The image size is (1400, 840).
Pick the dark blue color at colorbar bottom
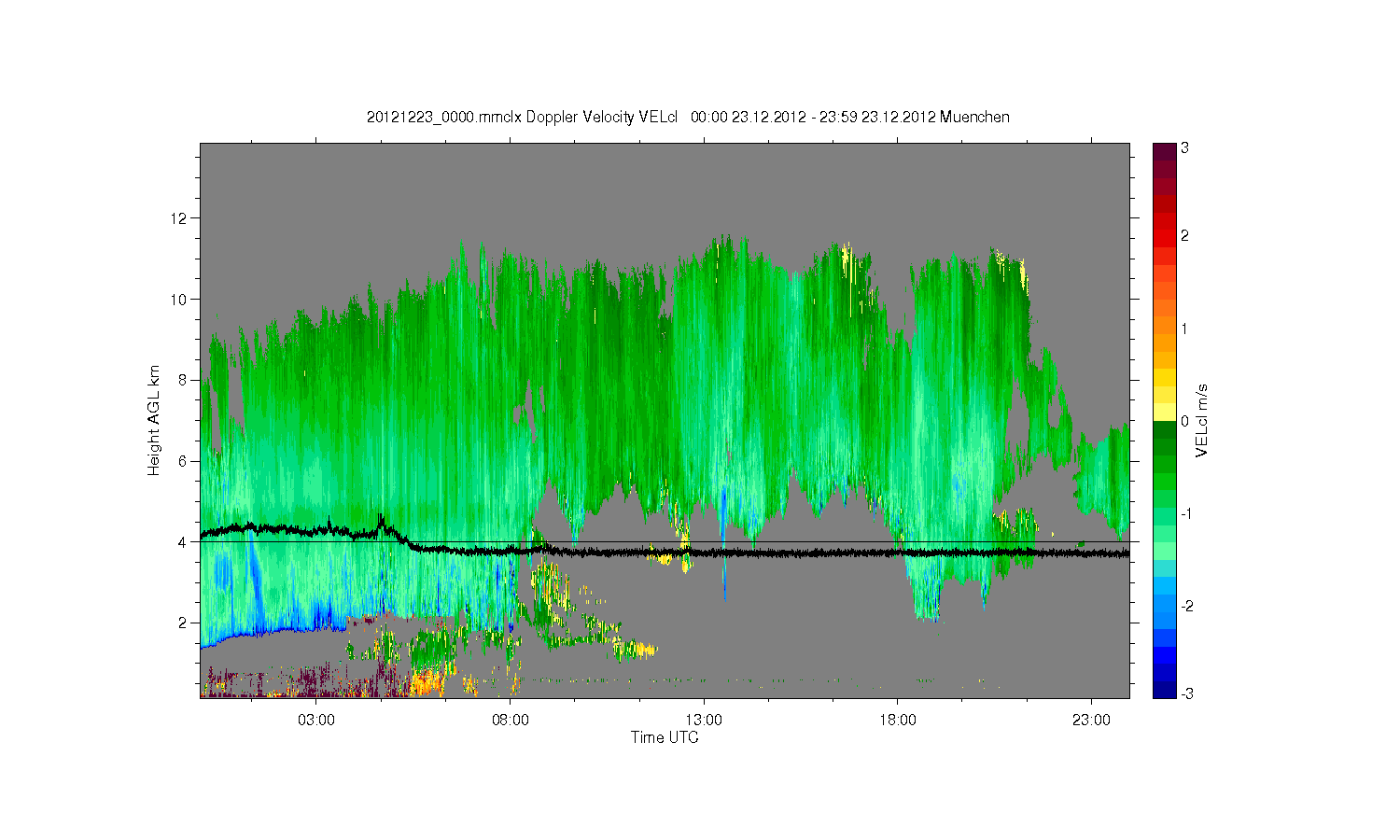point(1164,690)
